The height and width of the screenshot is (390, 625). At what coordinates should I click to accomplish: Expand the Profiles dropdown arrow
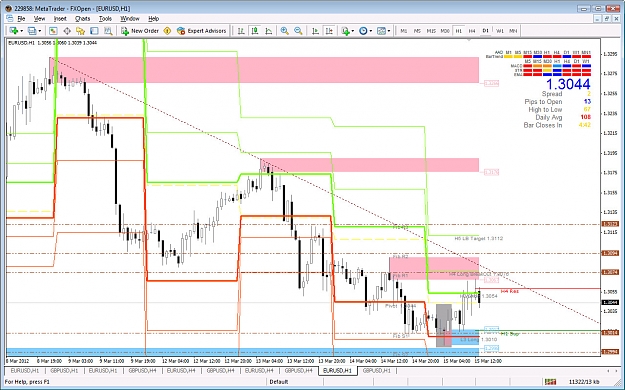click(x=39, y=31)
